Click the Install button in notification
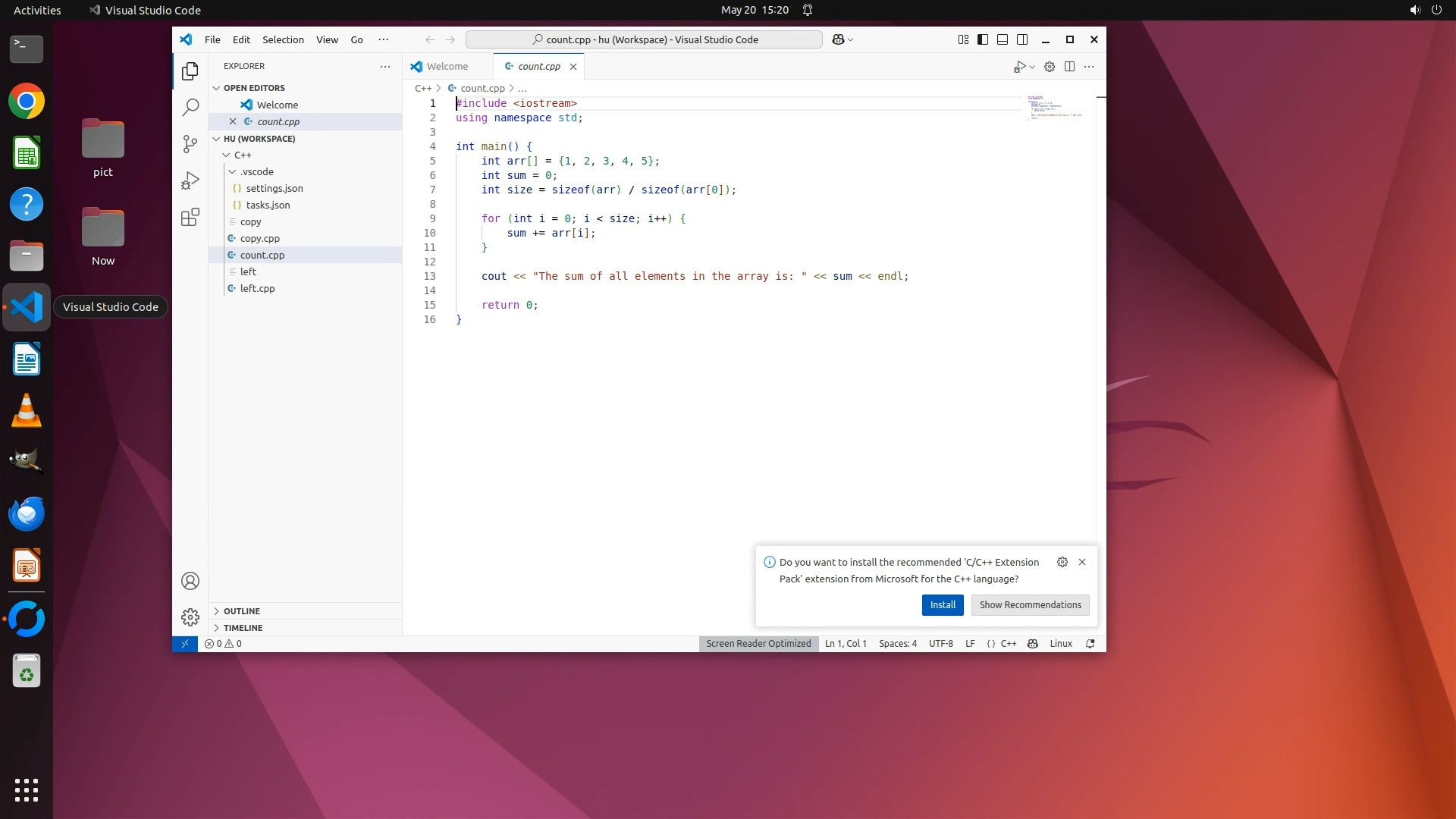The image size is (1456, 819). click(943, 605)
